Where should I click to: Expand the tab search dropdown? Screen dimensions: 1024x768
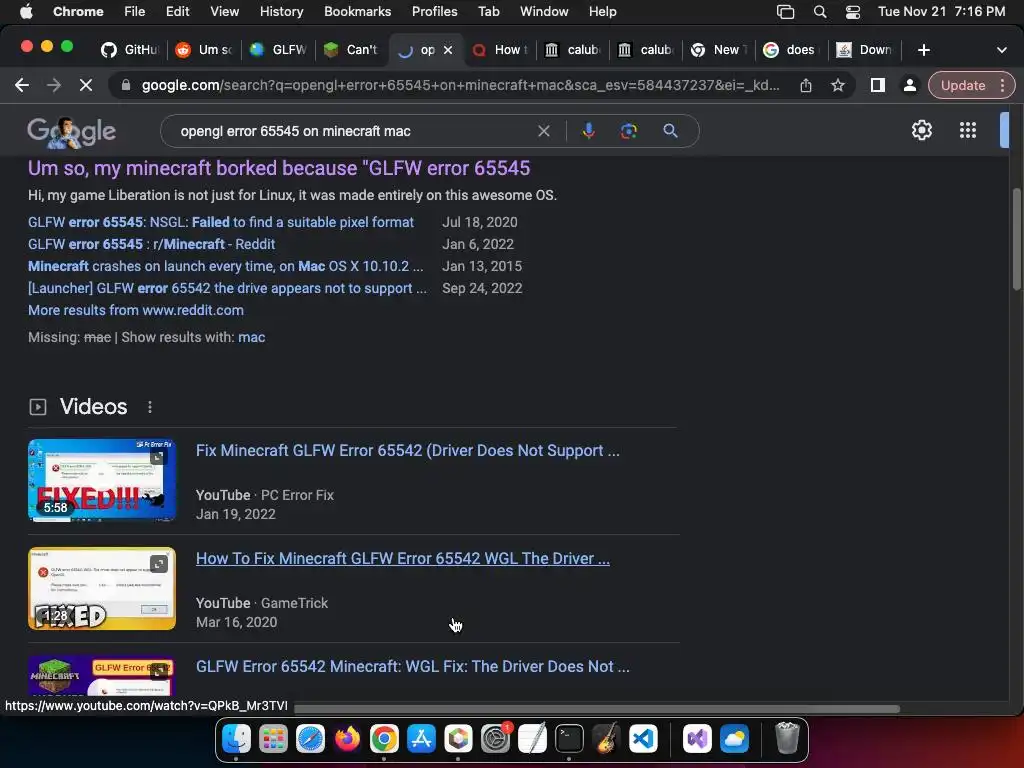tap(1002, 50)
